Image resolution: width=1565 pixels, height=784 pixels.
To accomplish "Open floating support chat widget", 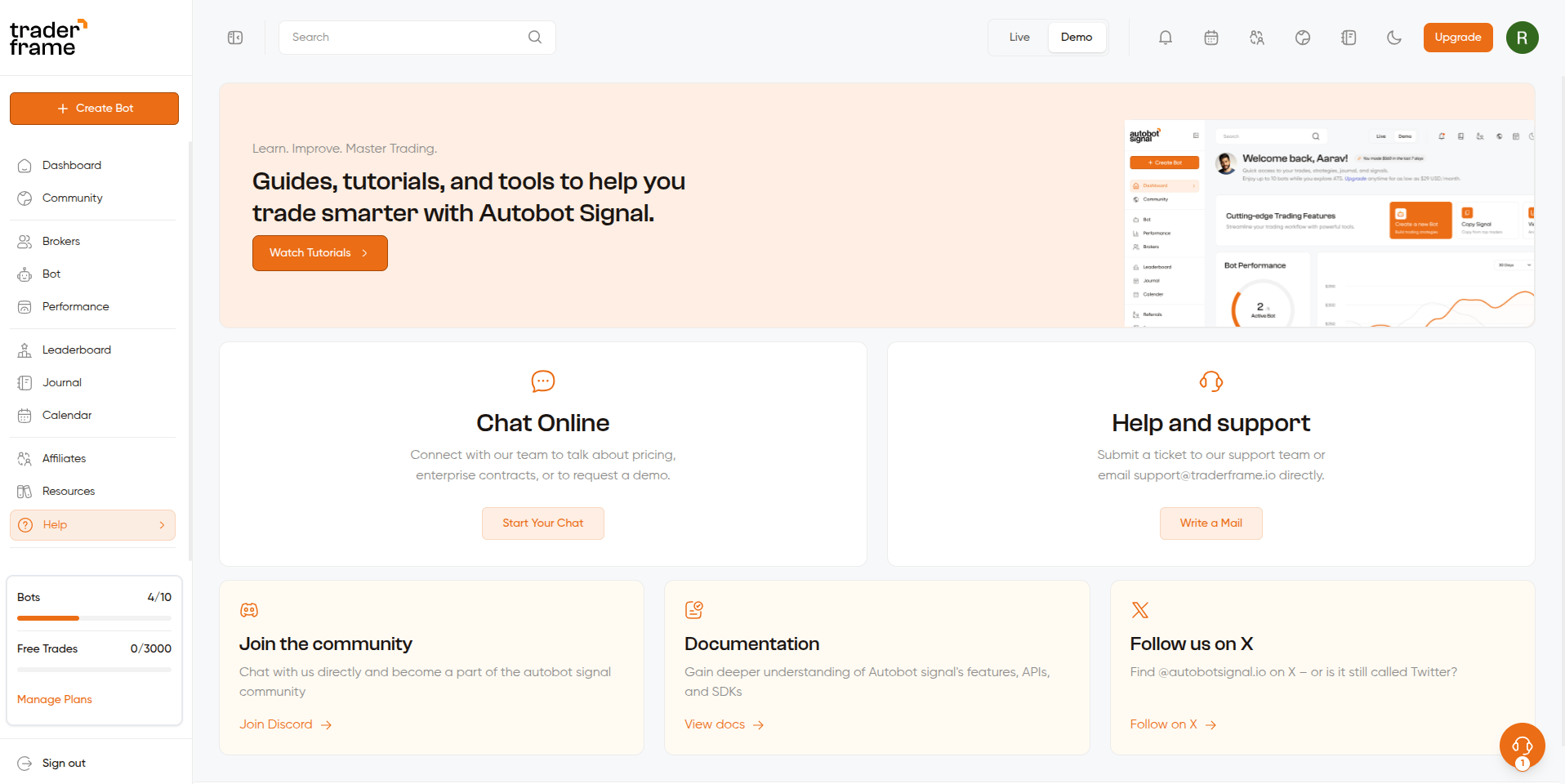I will point(1523,746).
